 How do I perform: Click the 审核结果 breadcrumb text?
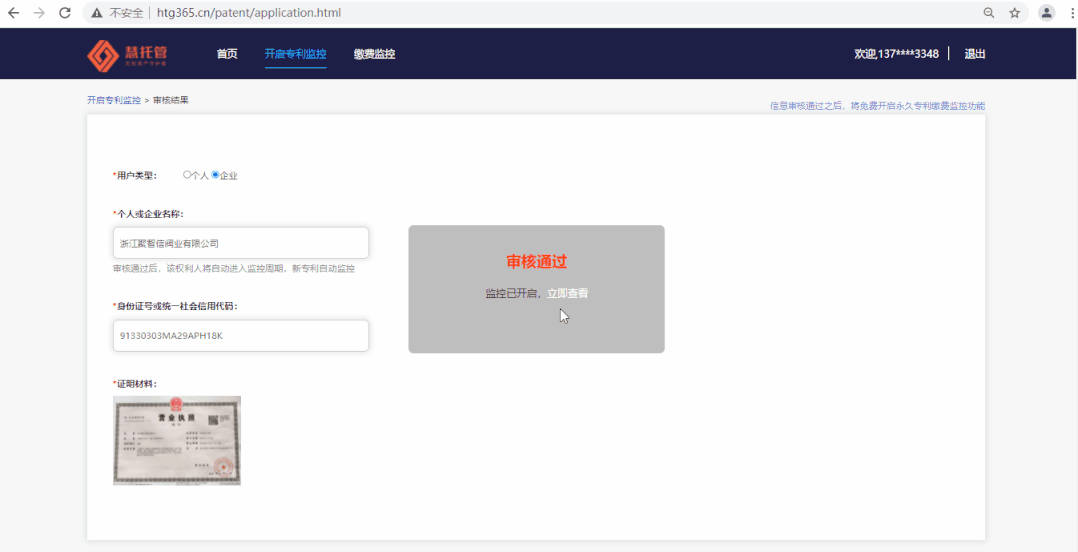coord(170,100)
